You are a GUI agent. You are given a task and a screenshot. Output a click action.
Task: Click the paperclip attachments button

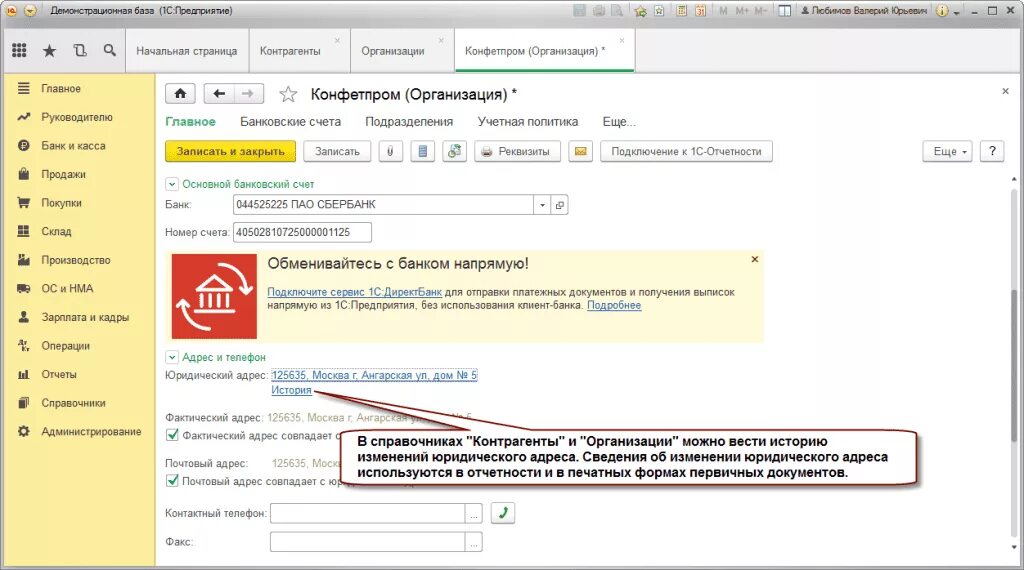390,151
